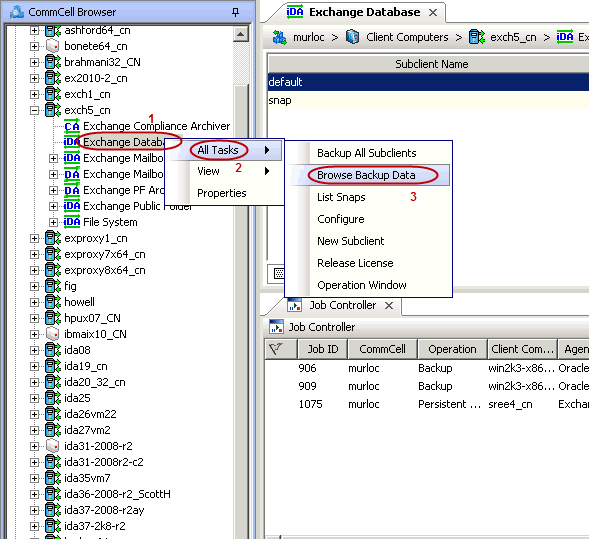Click the Exchange PF Archiver DA icon

coord(72,190)
